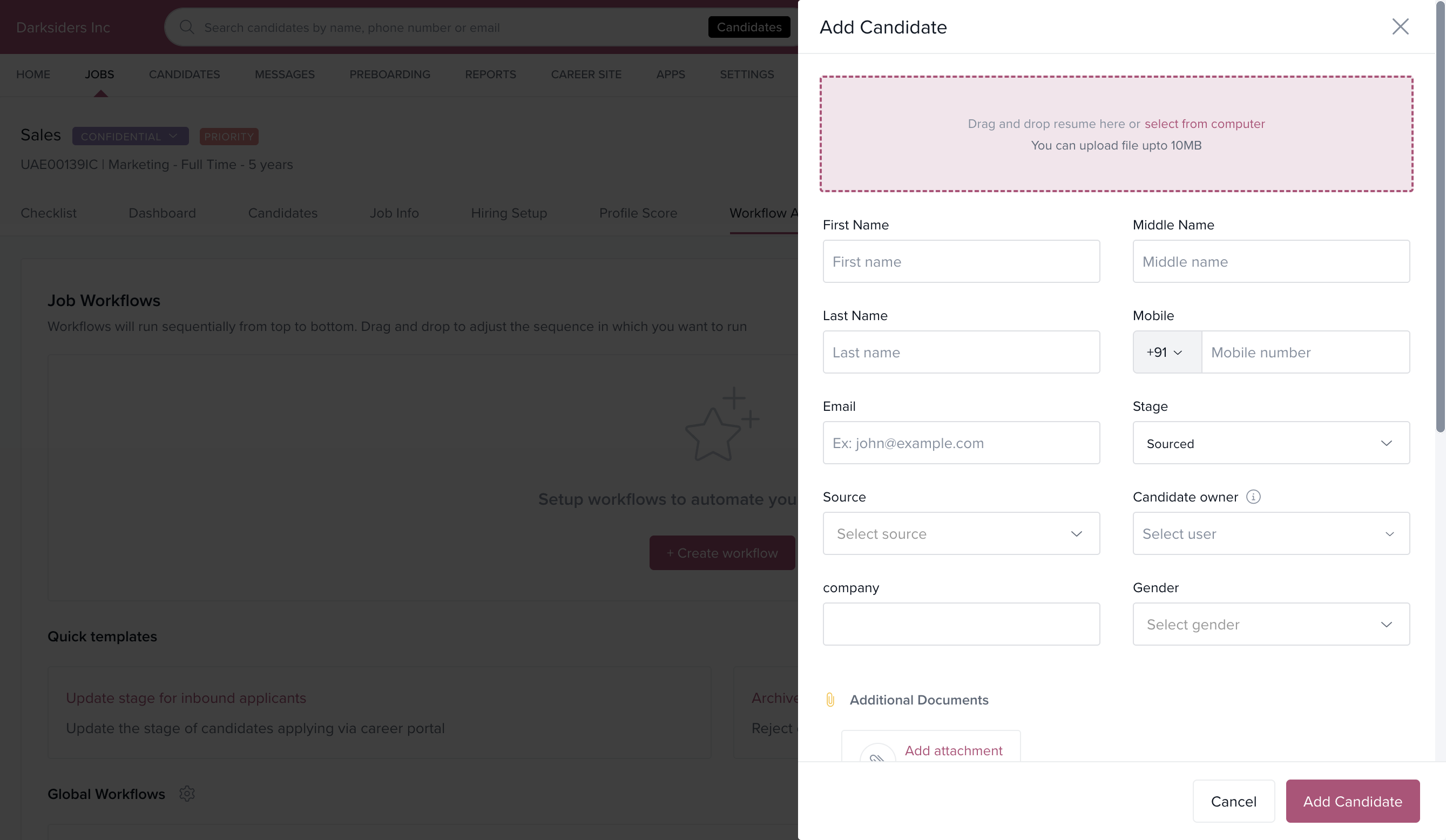Expand the Stage dropdown showing Sourced
1446x840 pixels.
click(x=1271, y=443)
